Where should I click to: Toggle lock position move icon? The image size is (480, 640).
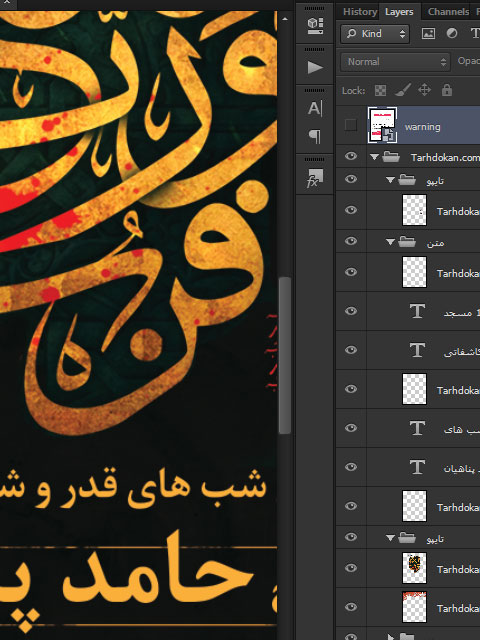(424, 90)
